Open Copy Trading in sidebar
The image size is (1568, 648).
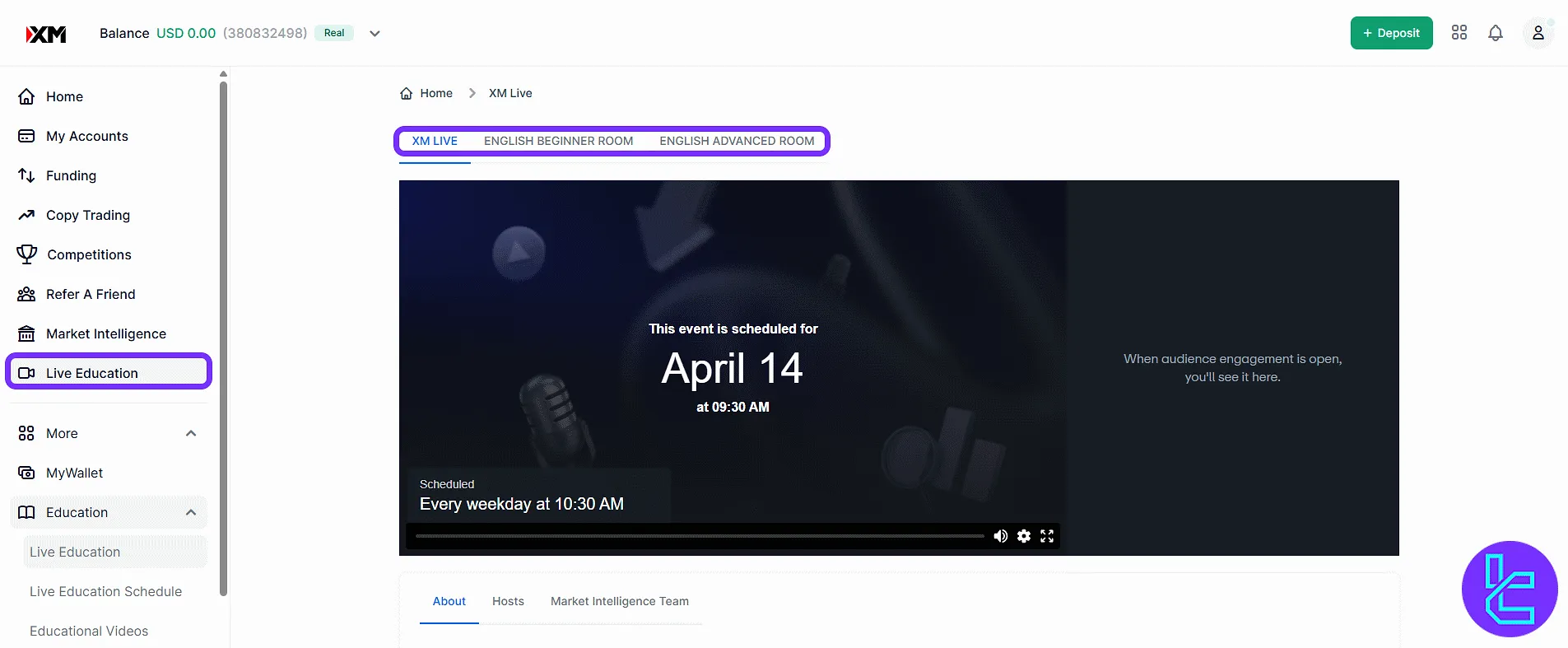[x=88, y=215]
